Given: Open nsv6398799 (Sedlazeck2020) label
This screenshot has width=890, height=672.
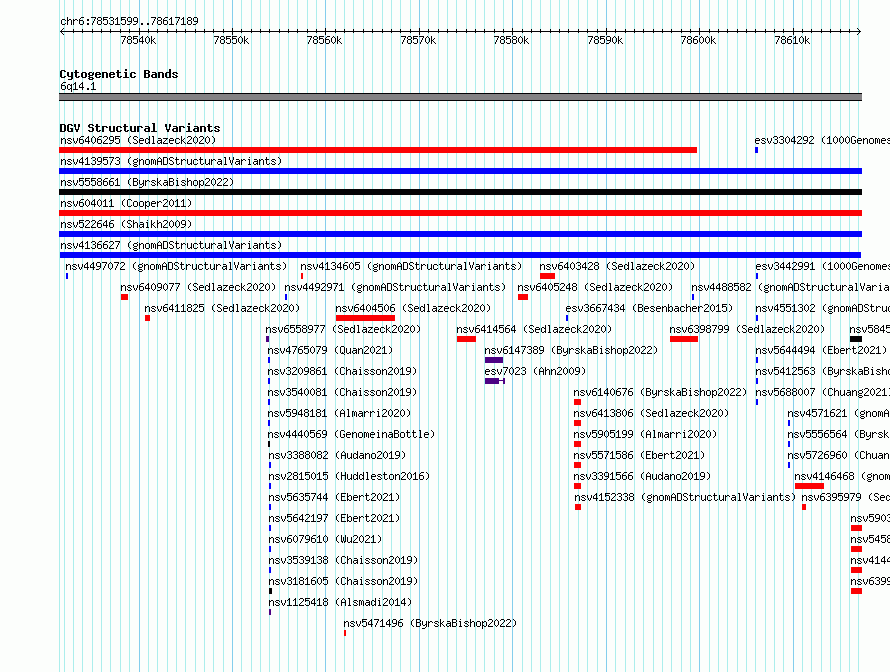Looking at the screenshot, I should 747,329.
